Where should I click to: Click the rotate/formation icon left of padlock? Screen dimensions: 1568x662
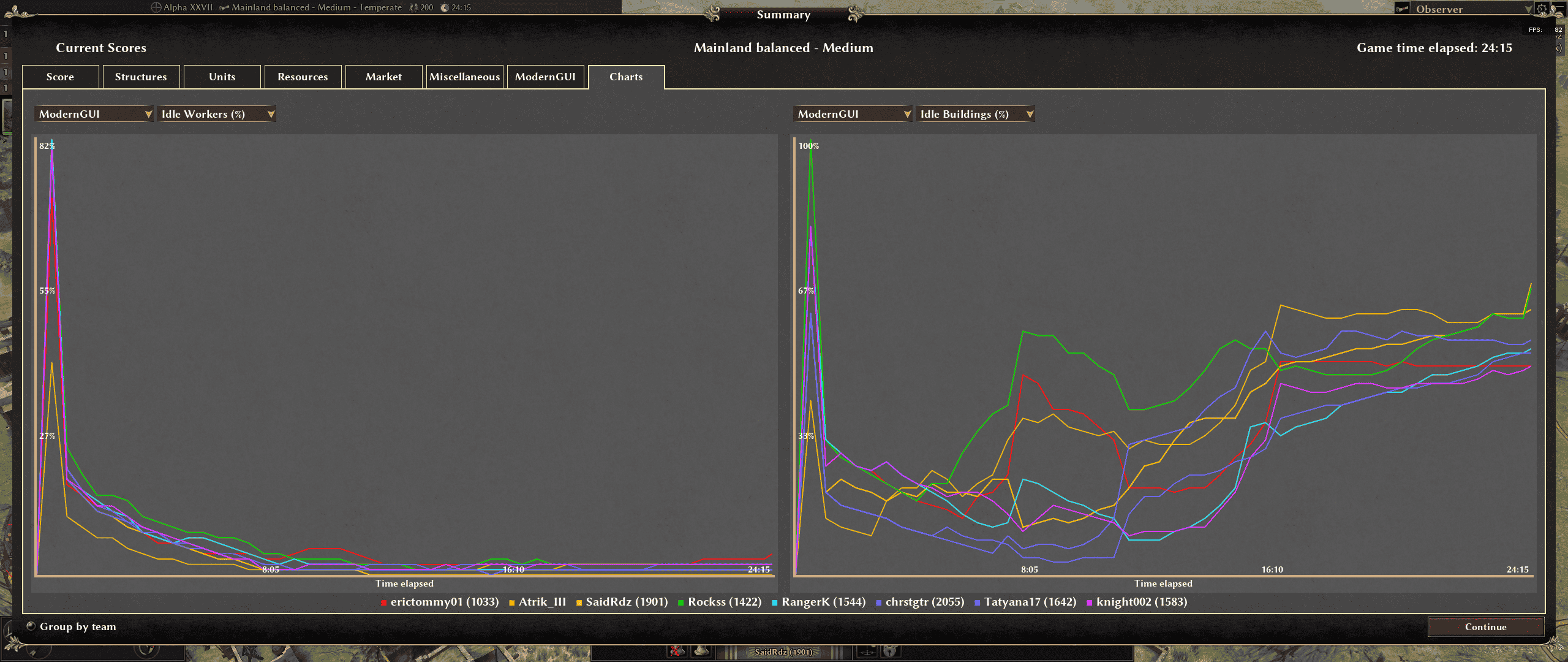(x=867, y=651)
